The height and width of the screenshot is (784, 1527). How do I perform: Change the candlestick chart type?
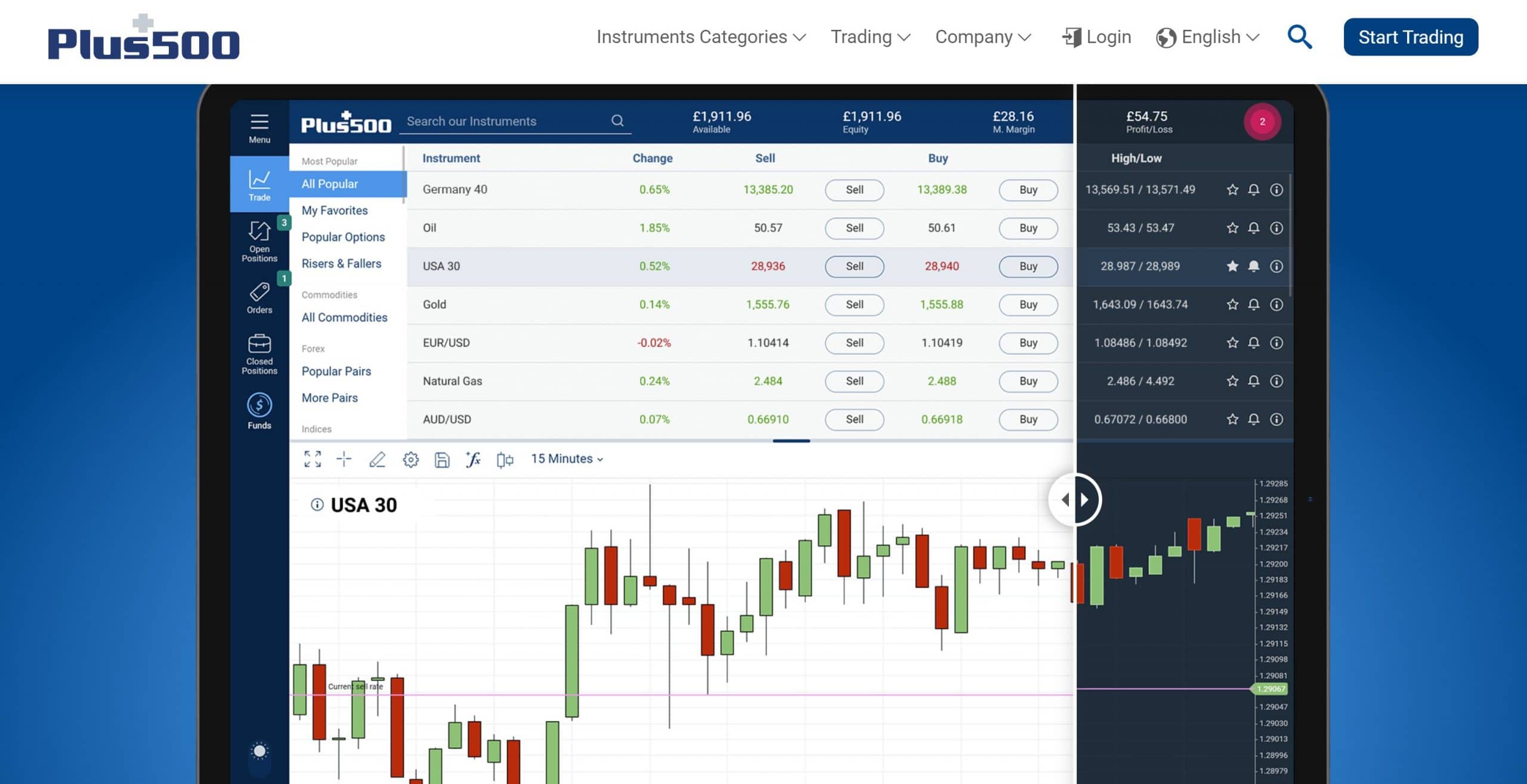point(505,460)
